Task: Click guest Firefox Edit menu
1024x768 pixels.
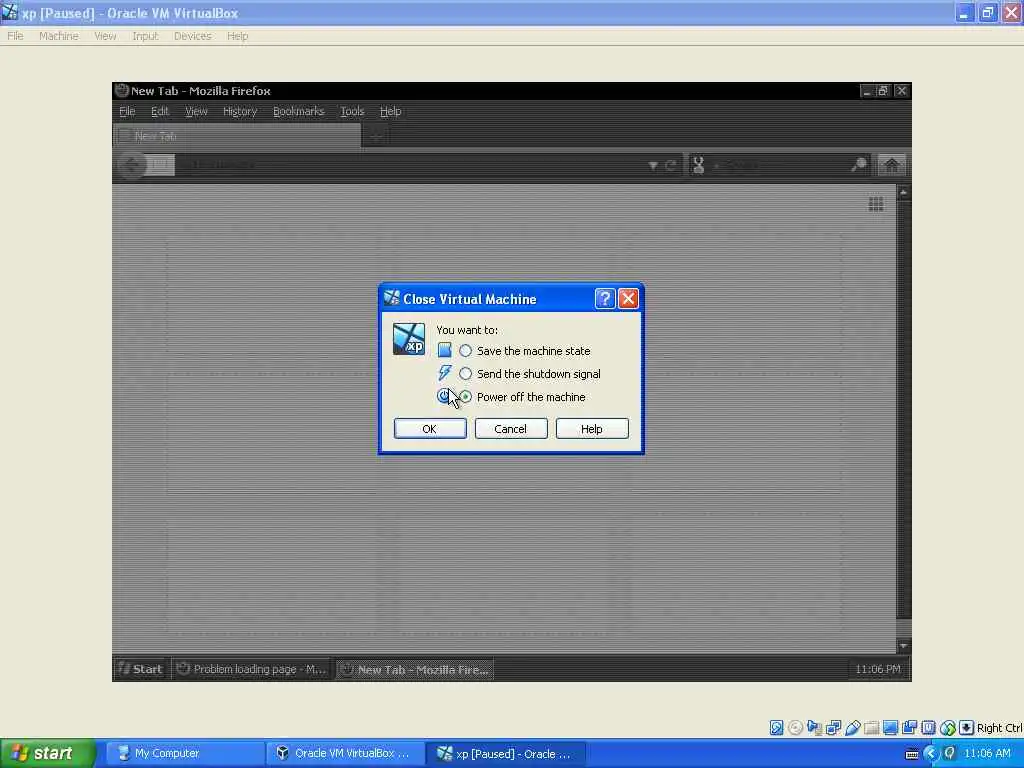Action: tap(160, 111)
